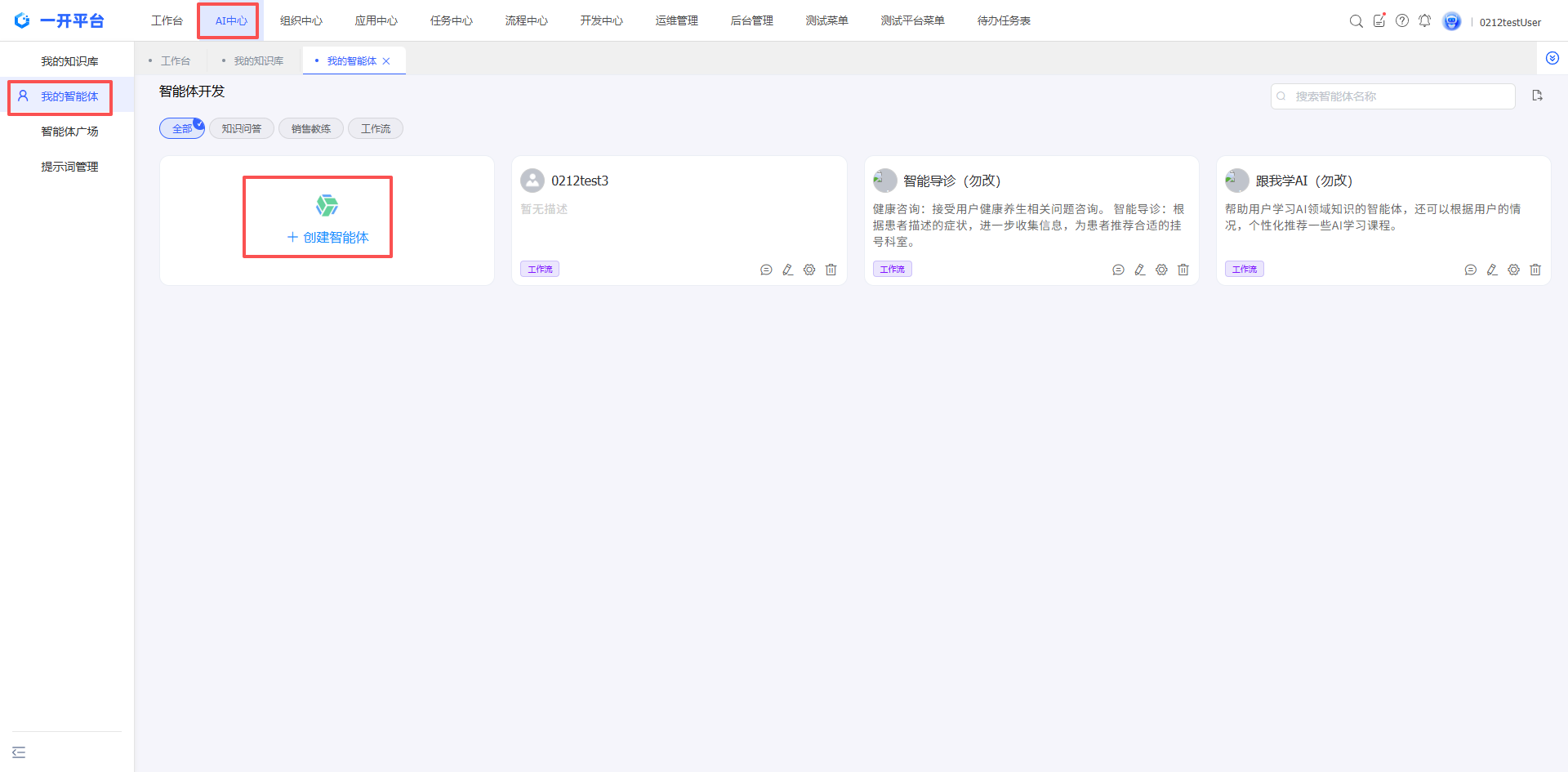Click the notification bell icon
The image size is (1568, 772).
[1424, 21]
